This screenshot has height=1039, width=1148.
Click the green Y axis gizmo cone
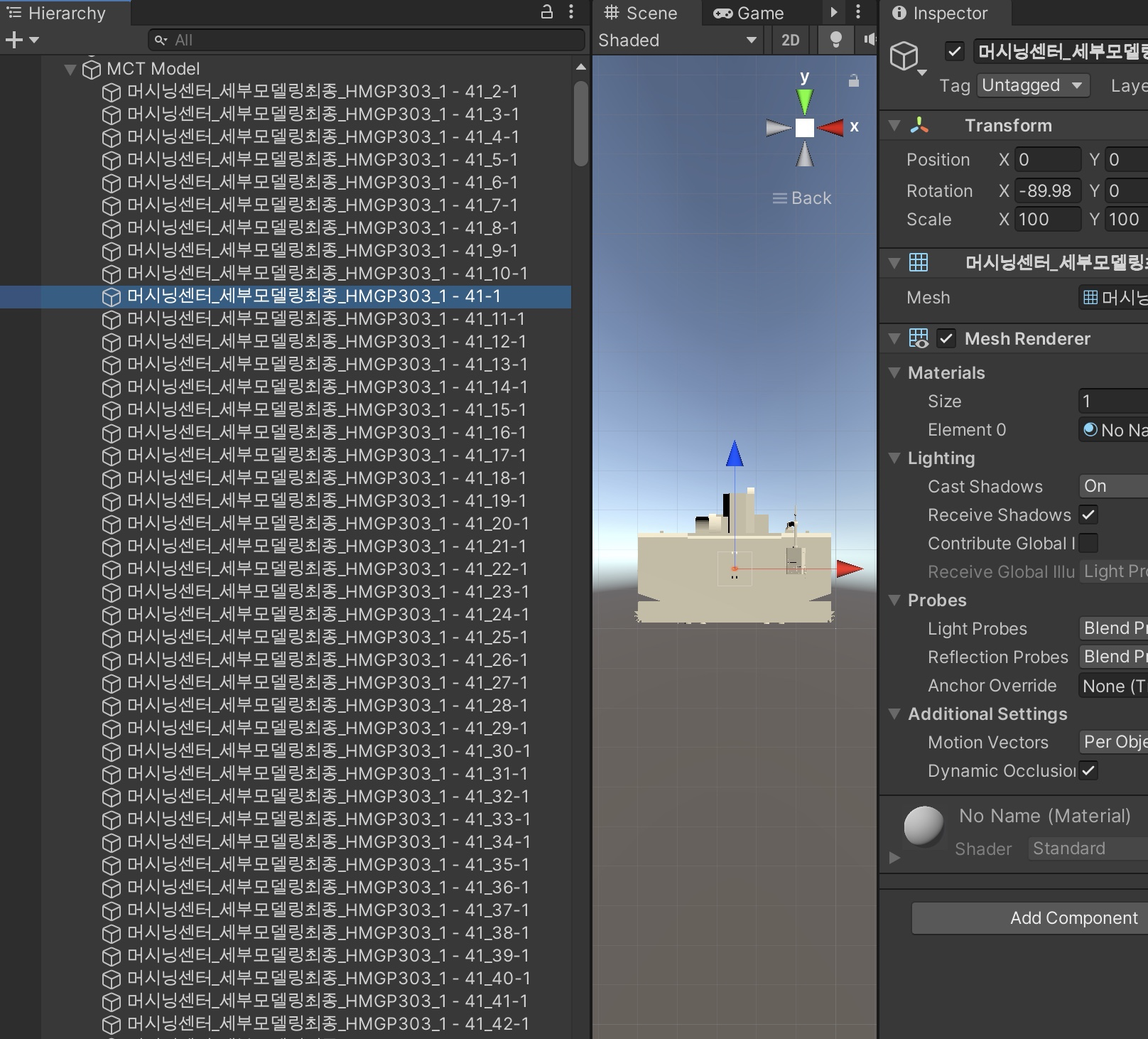pyautogui.click(x=804, y=100)
